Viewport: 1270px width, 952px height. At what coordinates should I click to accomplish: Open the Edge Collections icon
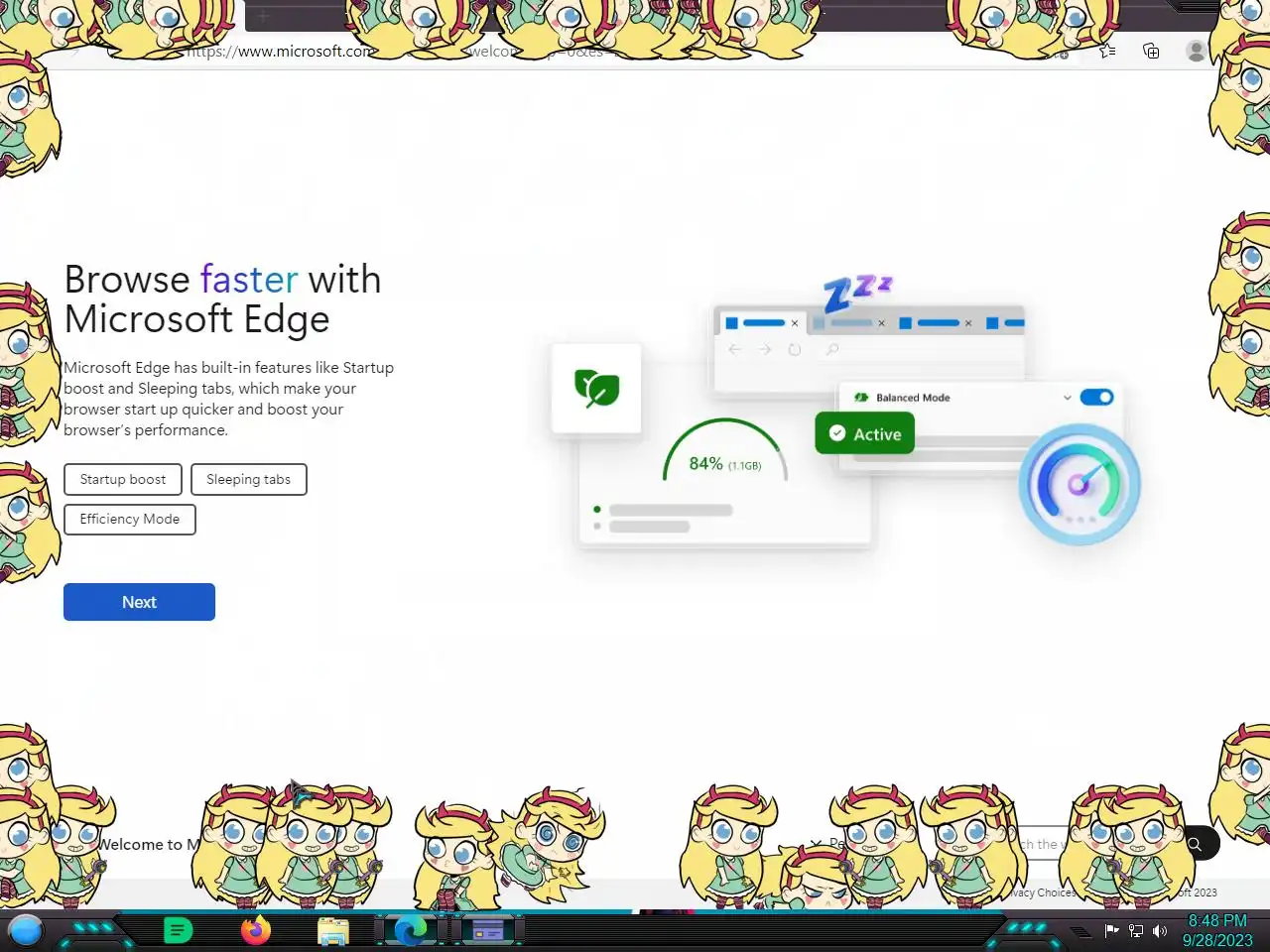point(1151,51)
